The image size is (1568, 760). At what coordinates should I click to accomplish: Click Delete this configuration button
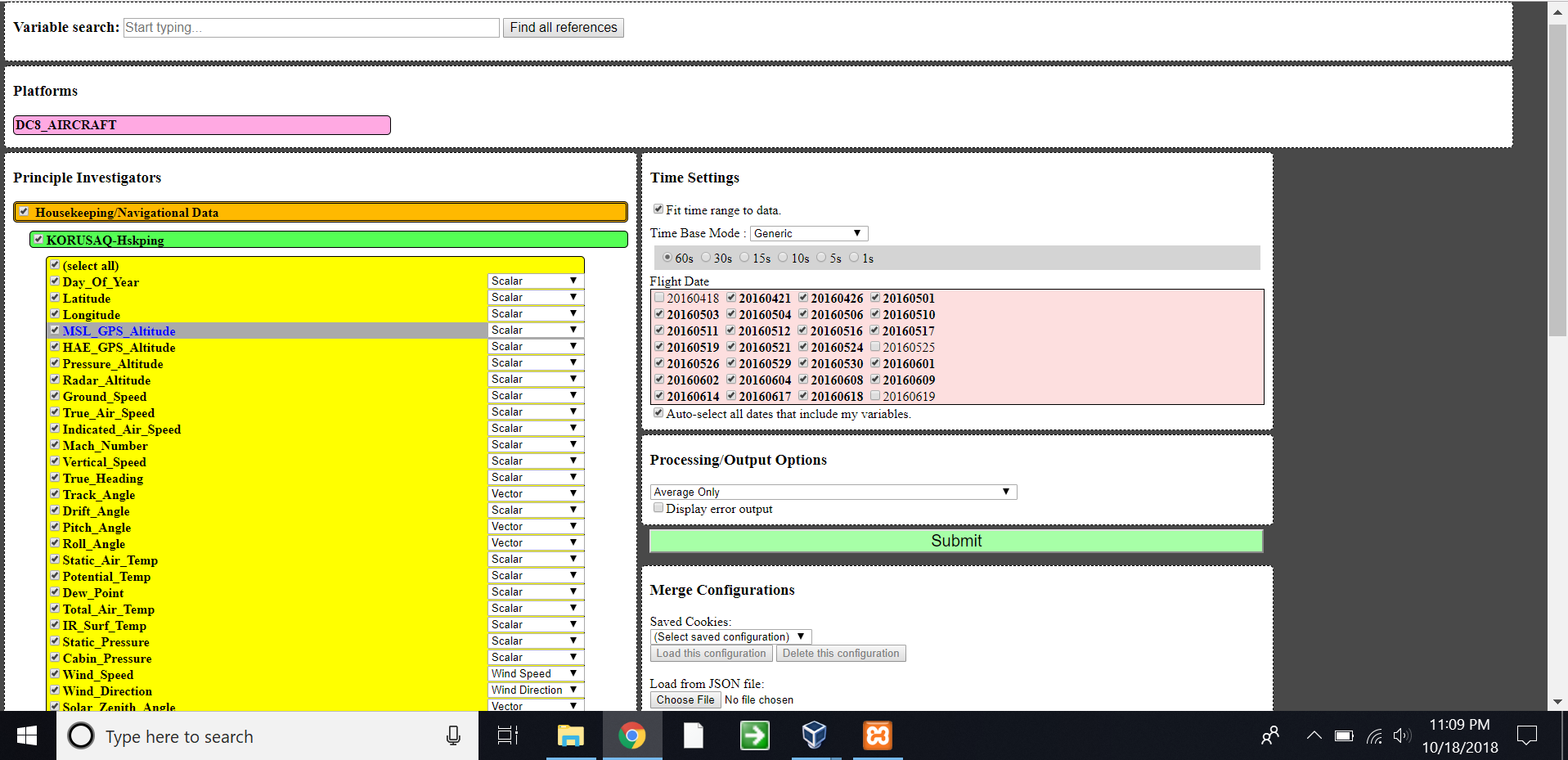tap(841, 654)
